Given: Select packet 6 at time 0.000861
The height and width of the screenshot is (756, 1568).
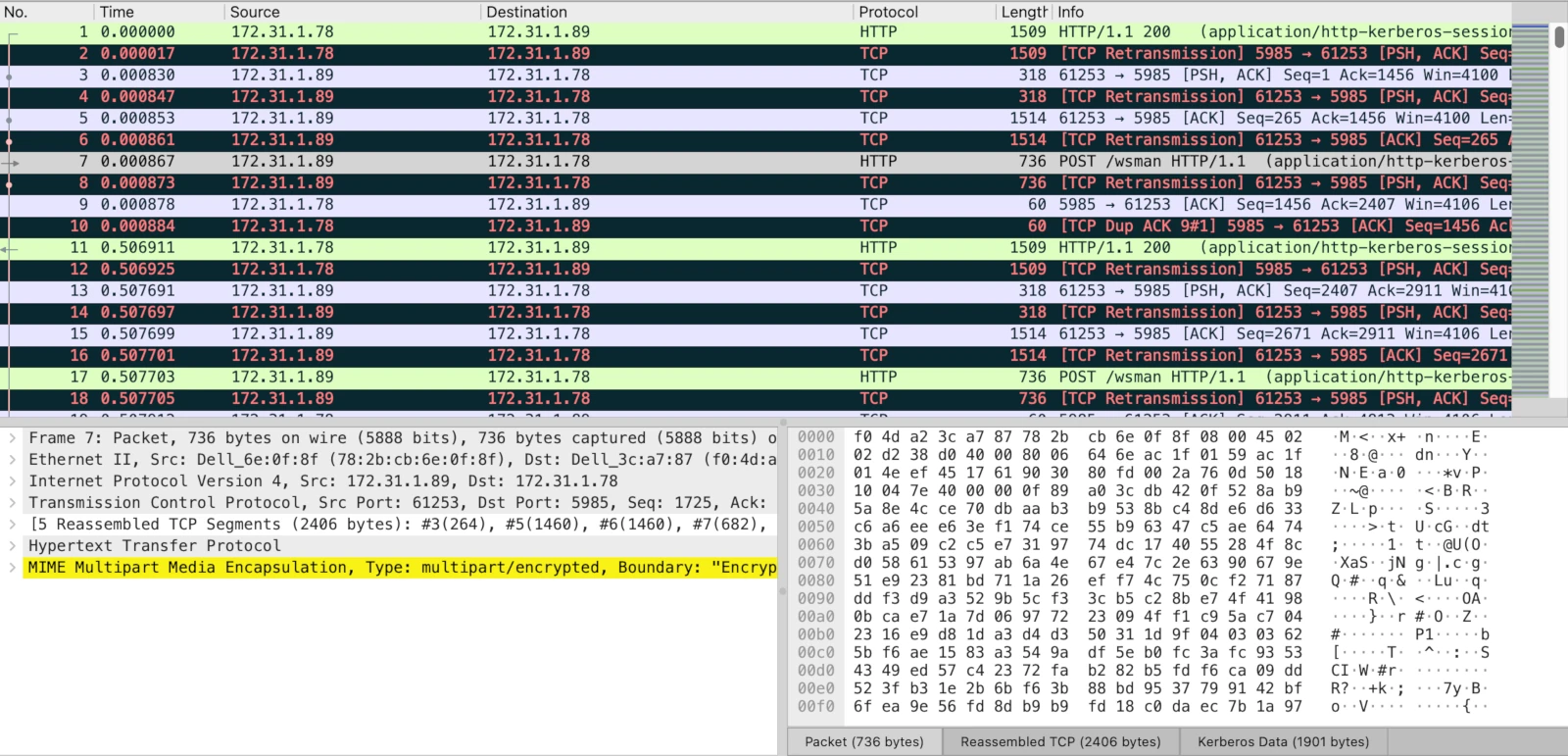Looking at the screenshot, I should (x=756, y=140).
